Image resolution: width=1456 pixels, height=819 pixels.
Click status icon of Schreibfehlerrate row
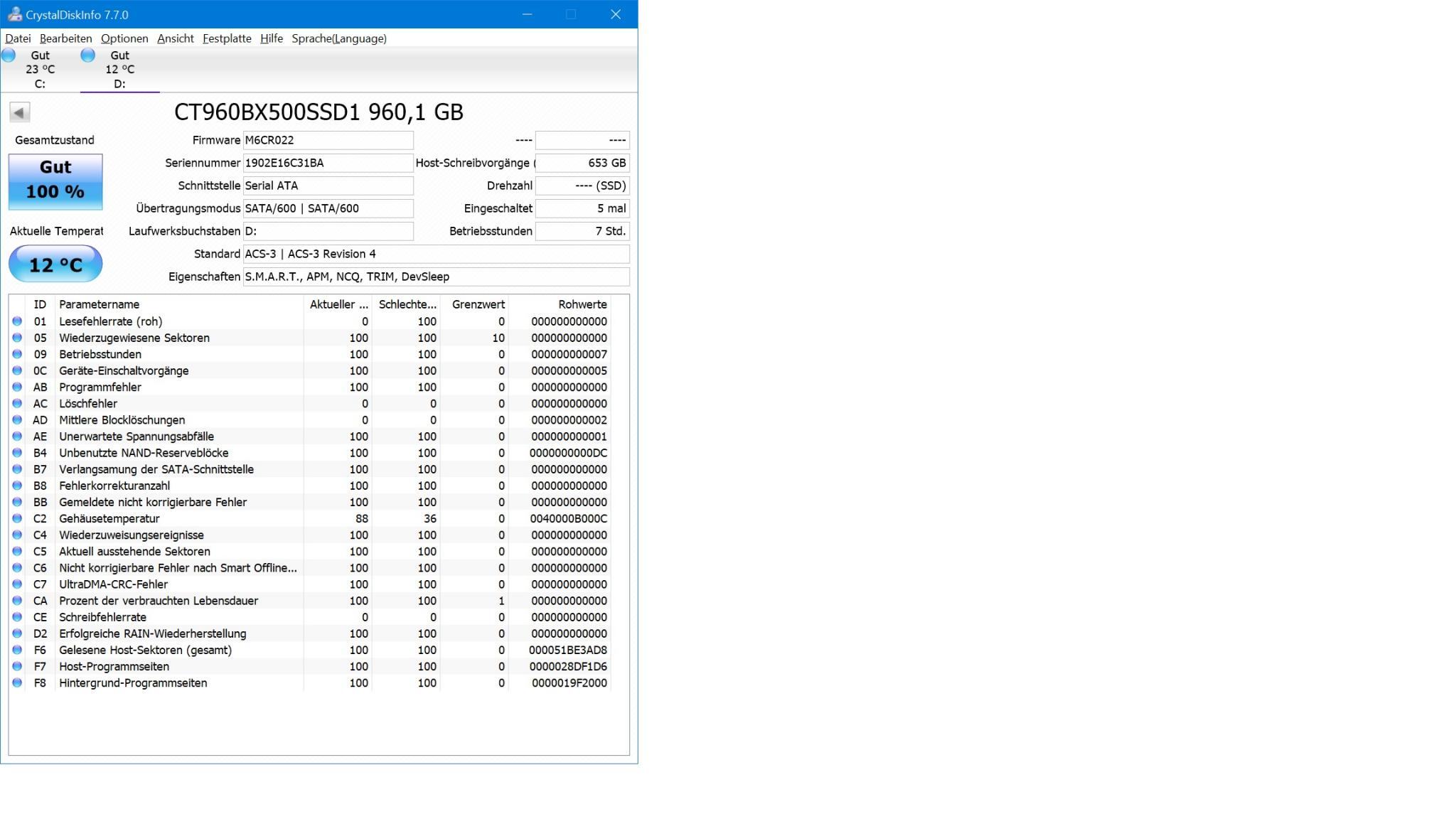(x=17, y=617)
